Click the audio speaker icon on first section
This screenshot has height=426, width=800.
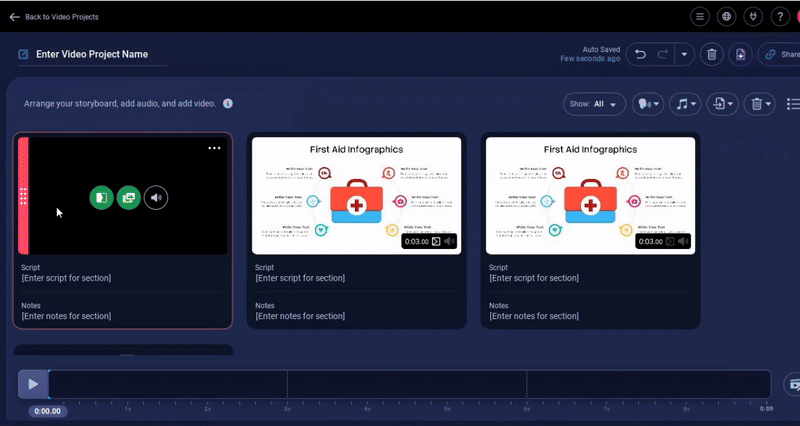[x=156, y=198]
